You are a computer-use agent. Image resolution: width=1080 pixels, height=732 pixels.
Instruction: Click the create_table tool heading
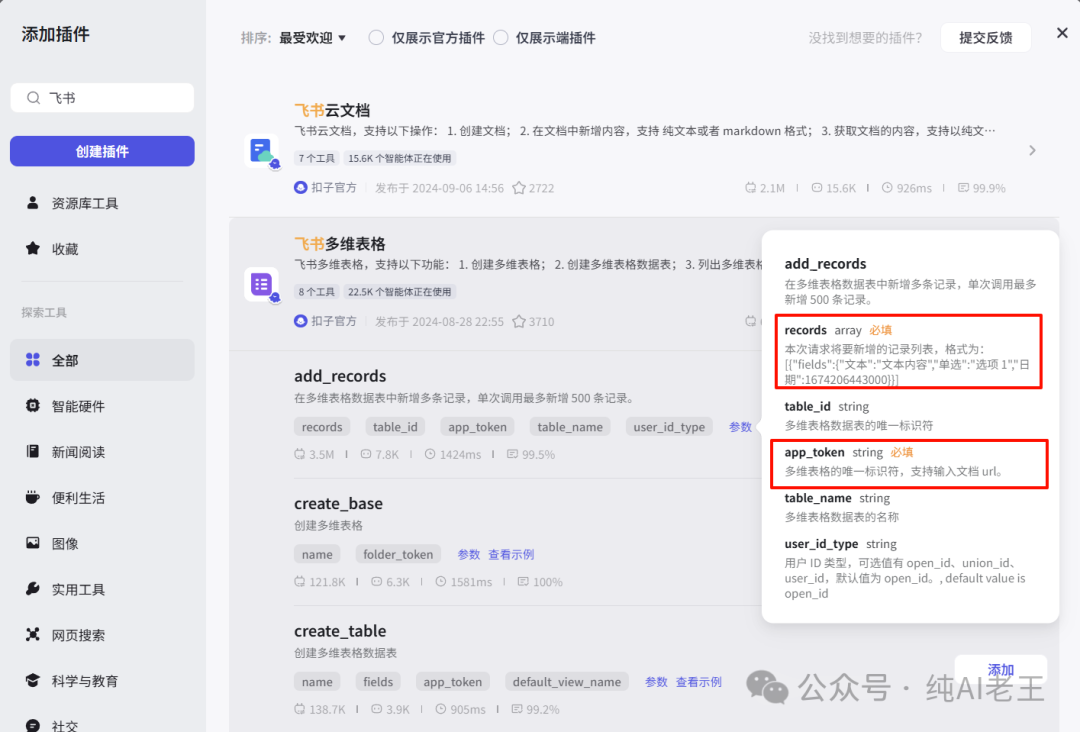340,631
